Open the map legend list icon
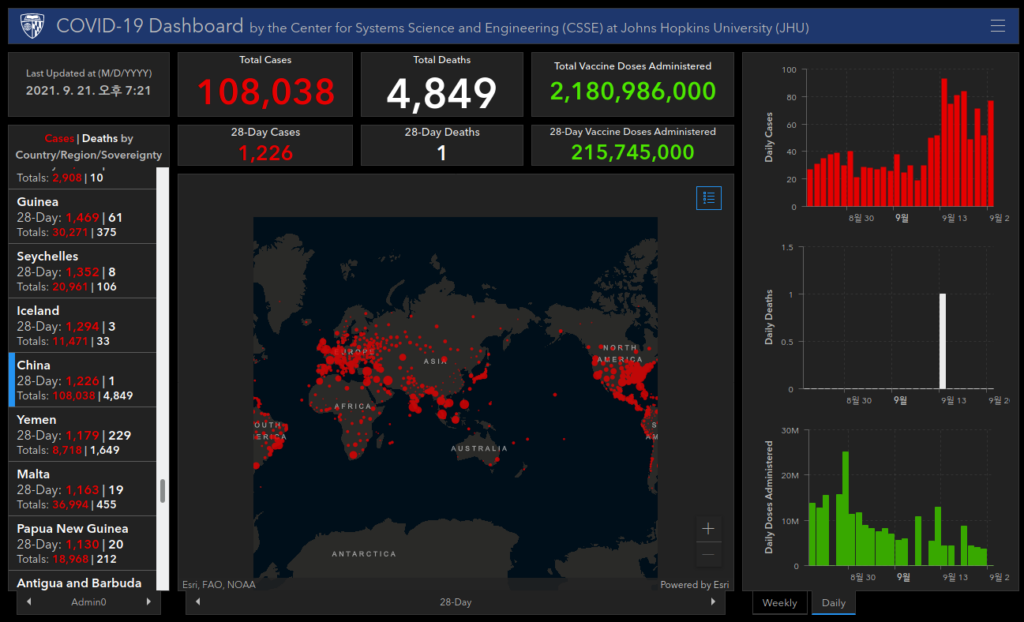This screenshot has height=622, width=1024. [x=709, y=198]
